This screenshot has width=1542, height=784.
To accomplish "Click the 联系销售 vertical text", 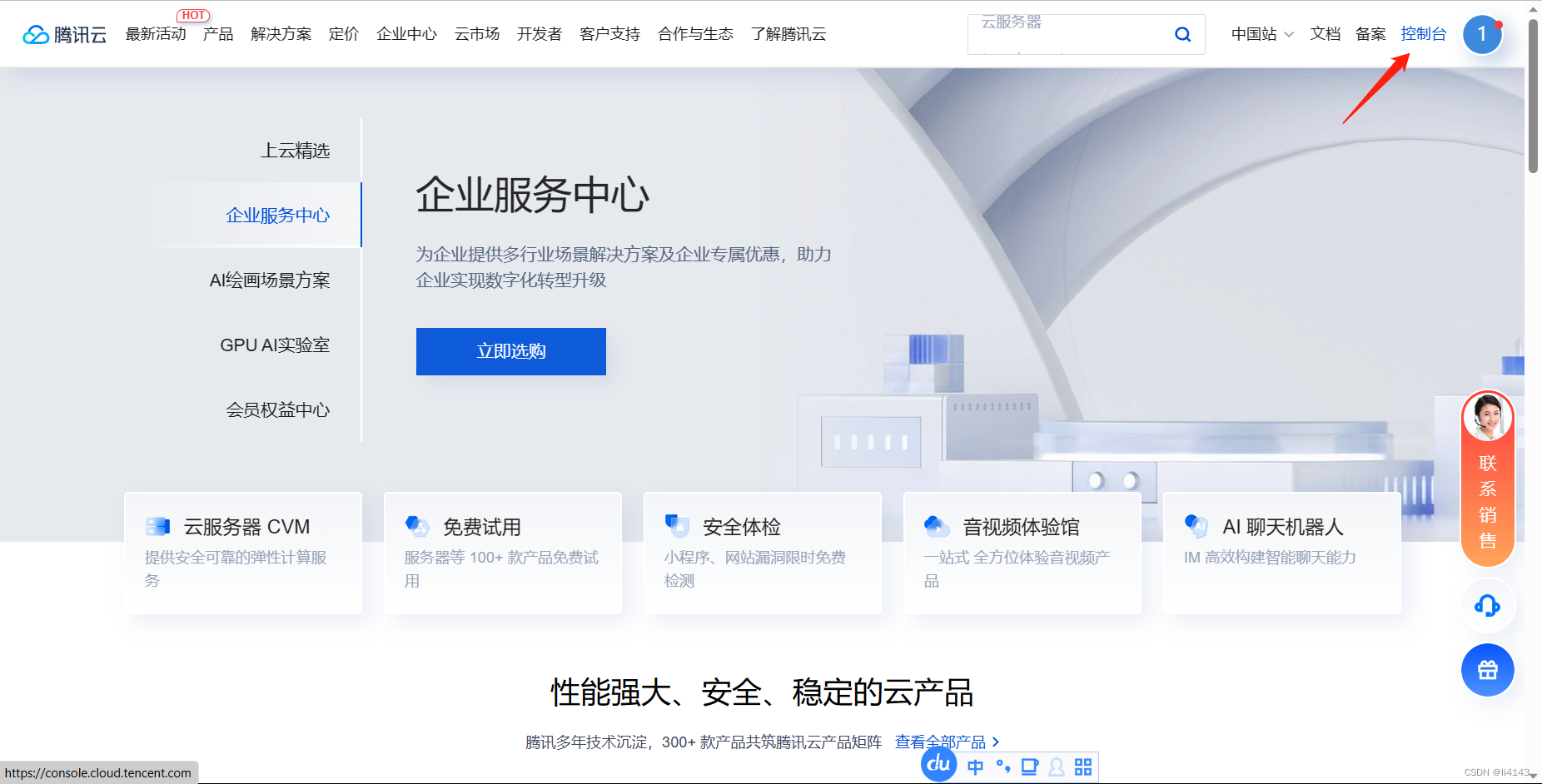I will (x=1487, y=501).
